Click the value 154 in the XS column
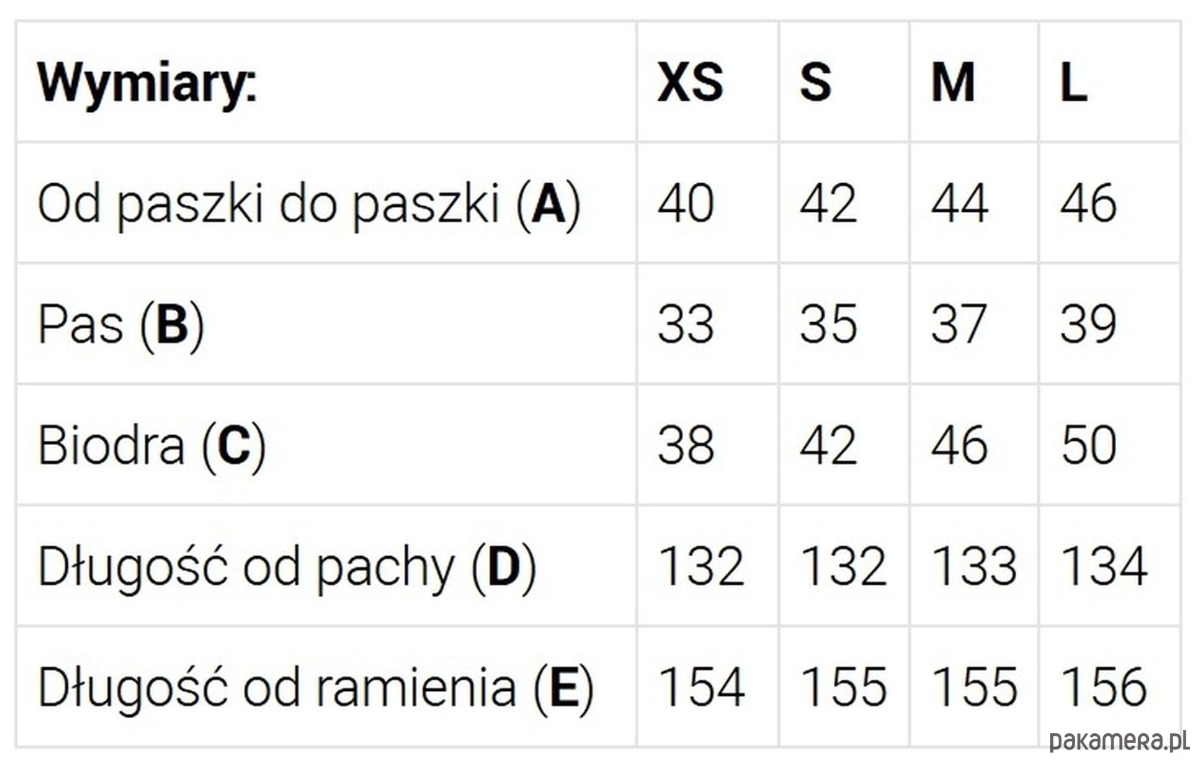Viewport: 1200px width, 763px height. click(701, 688)
